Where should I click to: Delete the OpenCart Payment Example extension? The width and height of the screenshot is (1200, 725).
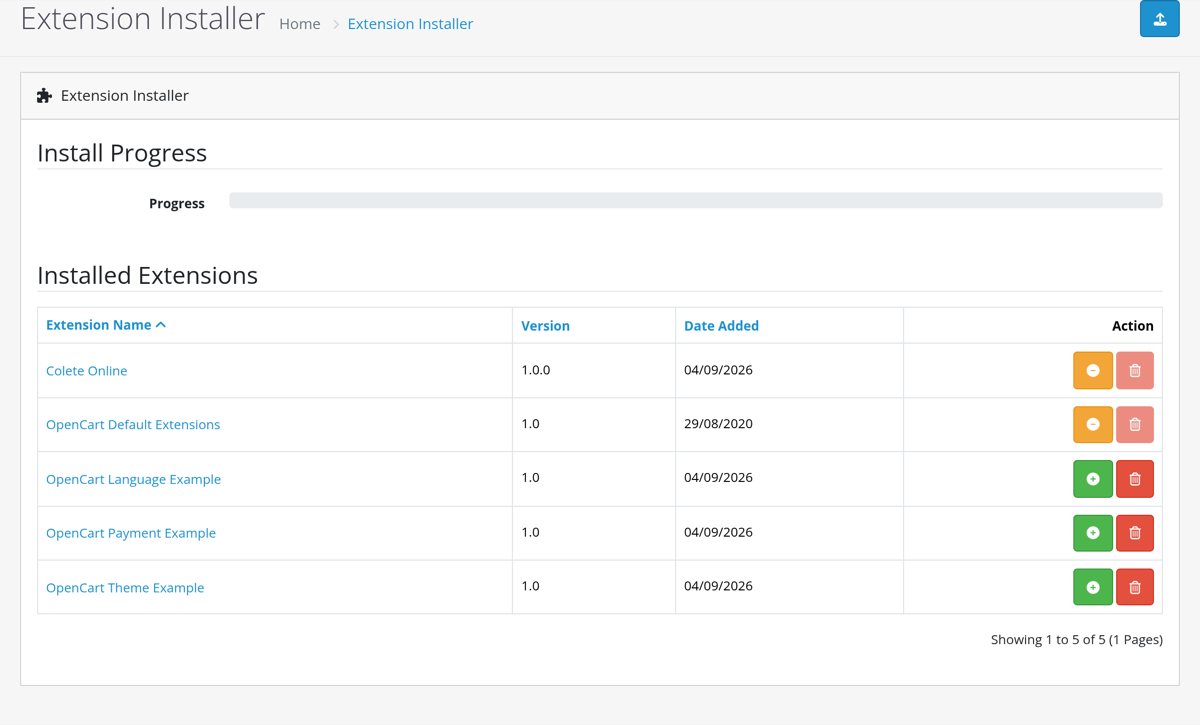click(x=1135, y=533)
